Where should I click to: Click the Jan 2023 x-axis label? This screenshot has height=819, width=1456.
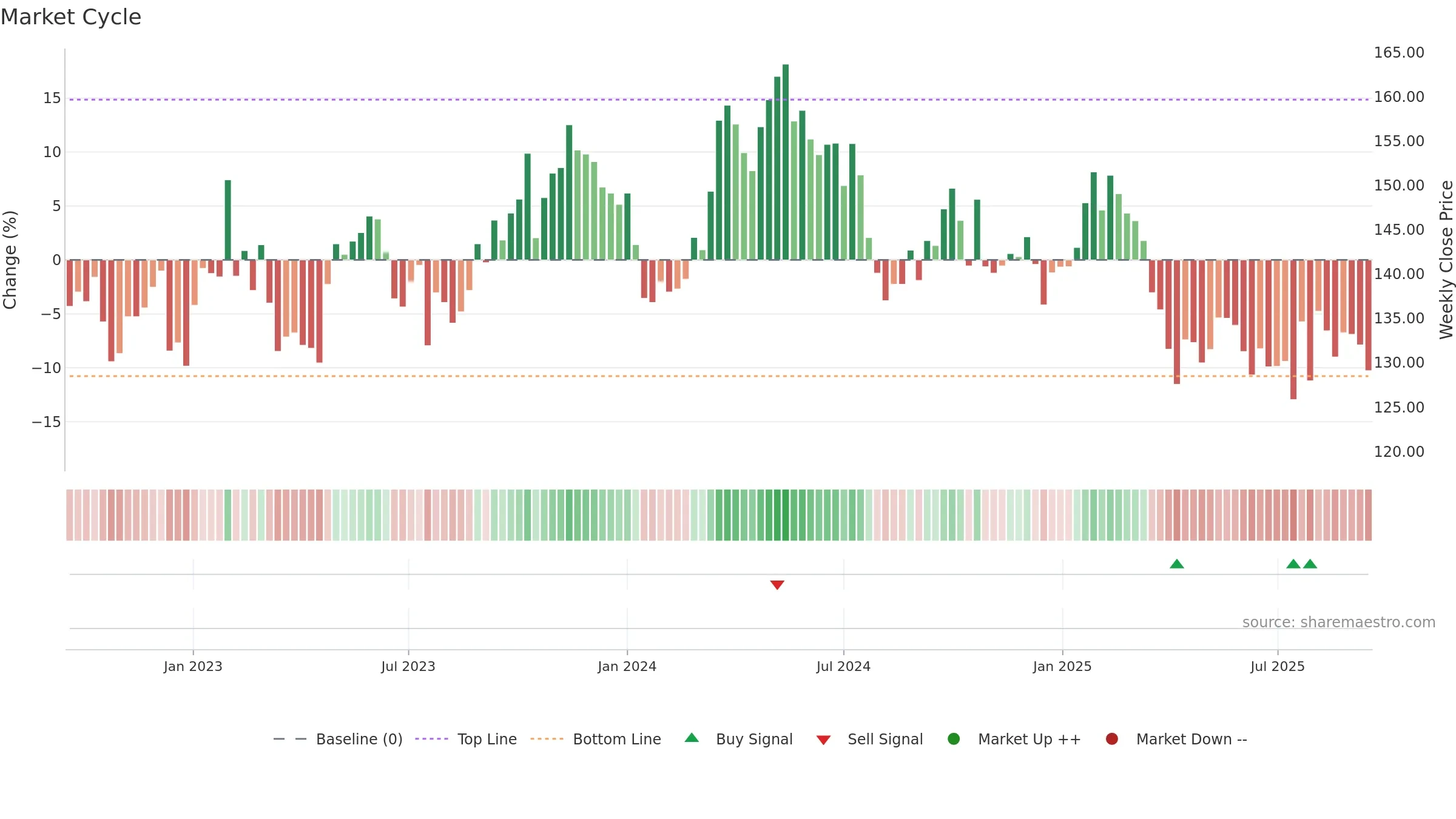pos(193,666)
